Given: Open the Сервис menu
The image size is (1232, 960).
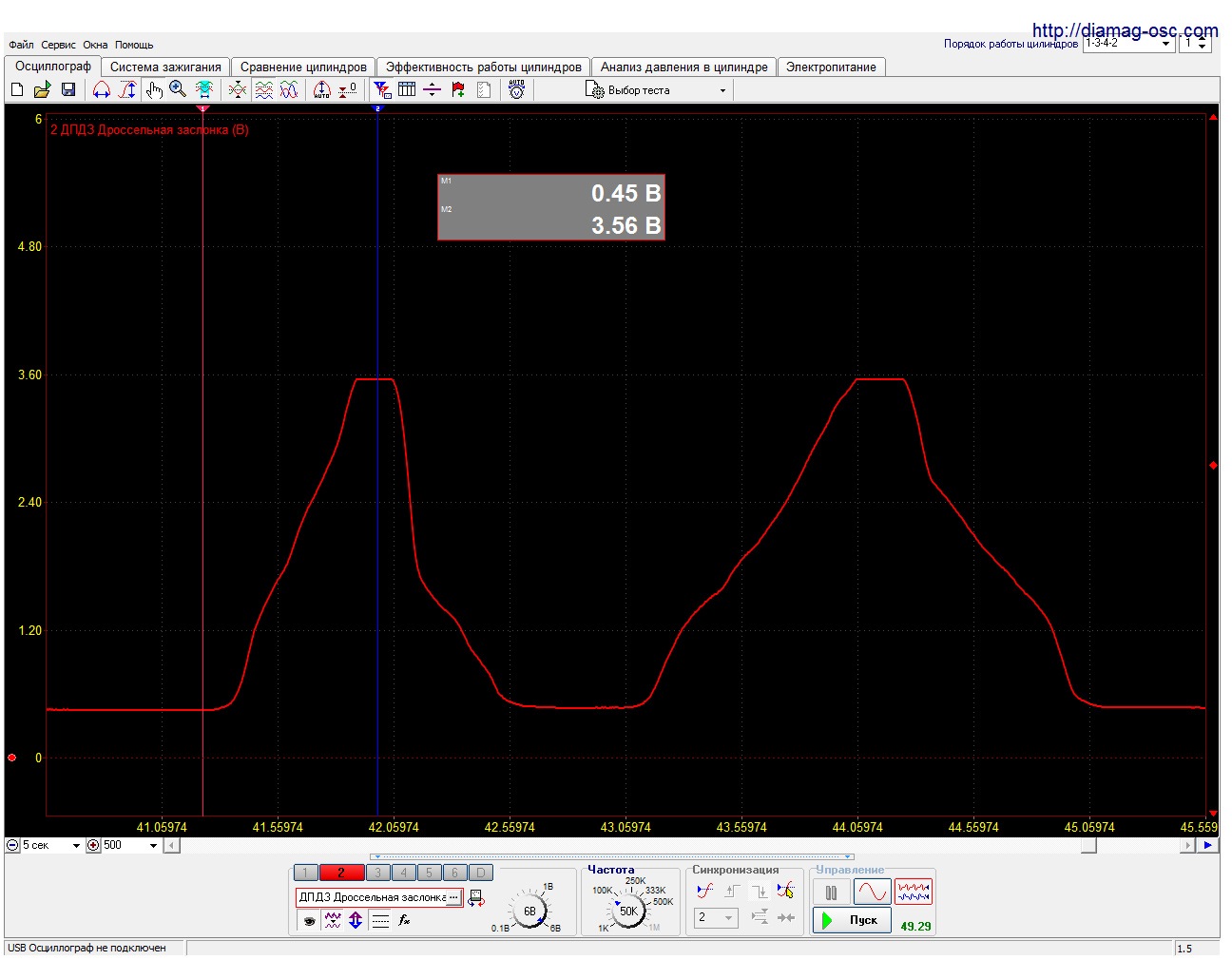Looking at the screenshot, I should 58,45.
